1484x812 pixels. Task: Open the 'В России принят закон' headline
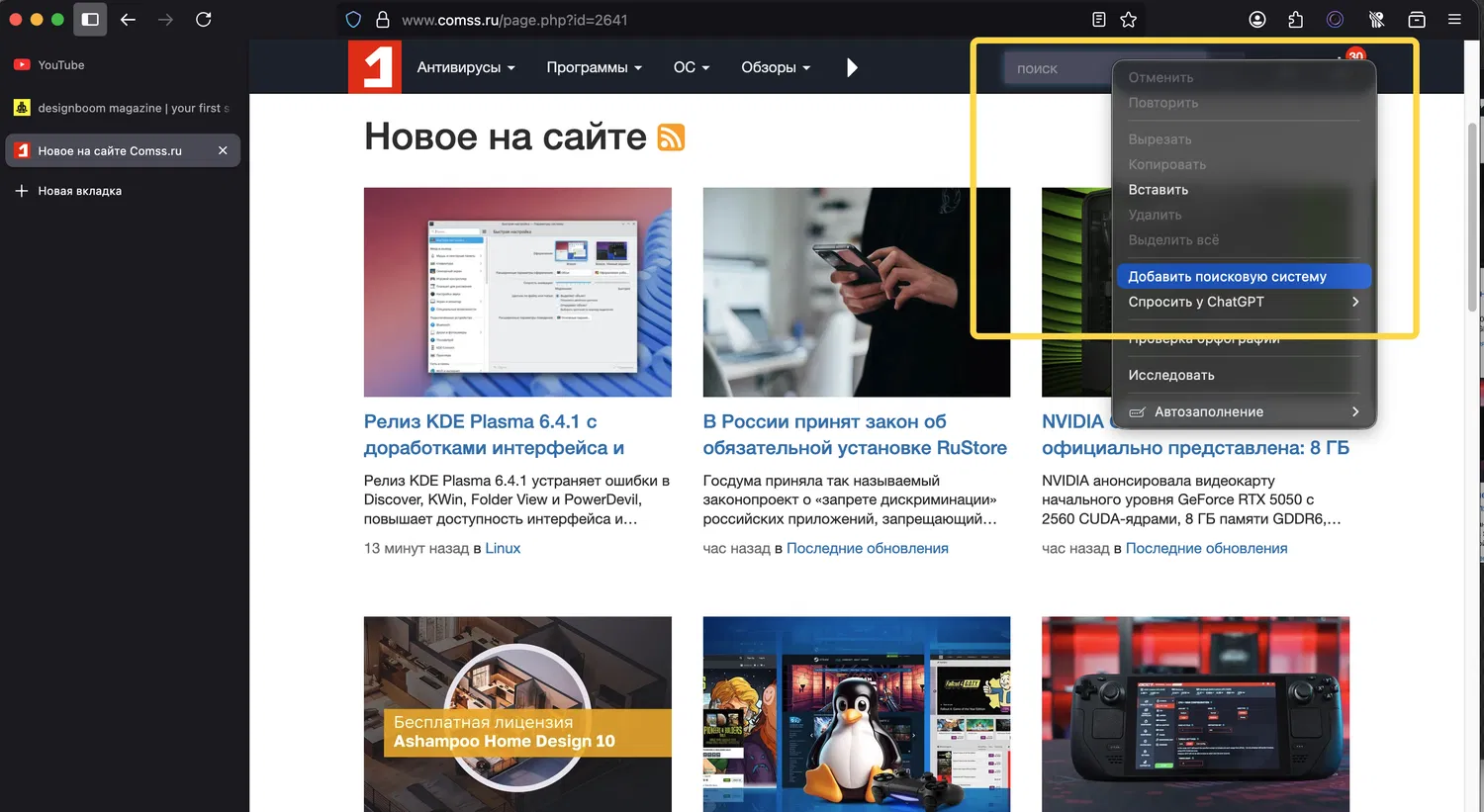pos(855,435)
